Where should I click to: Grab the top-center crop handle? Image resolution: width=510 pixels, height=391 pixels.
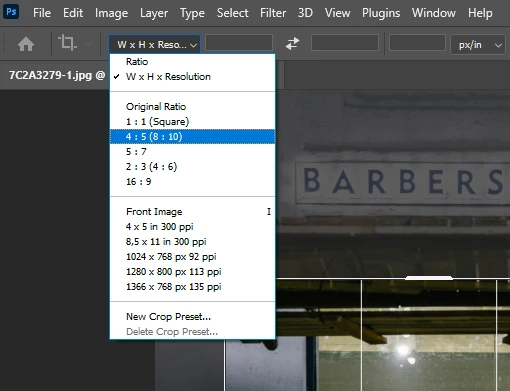tap(429, 278)
